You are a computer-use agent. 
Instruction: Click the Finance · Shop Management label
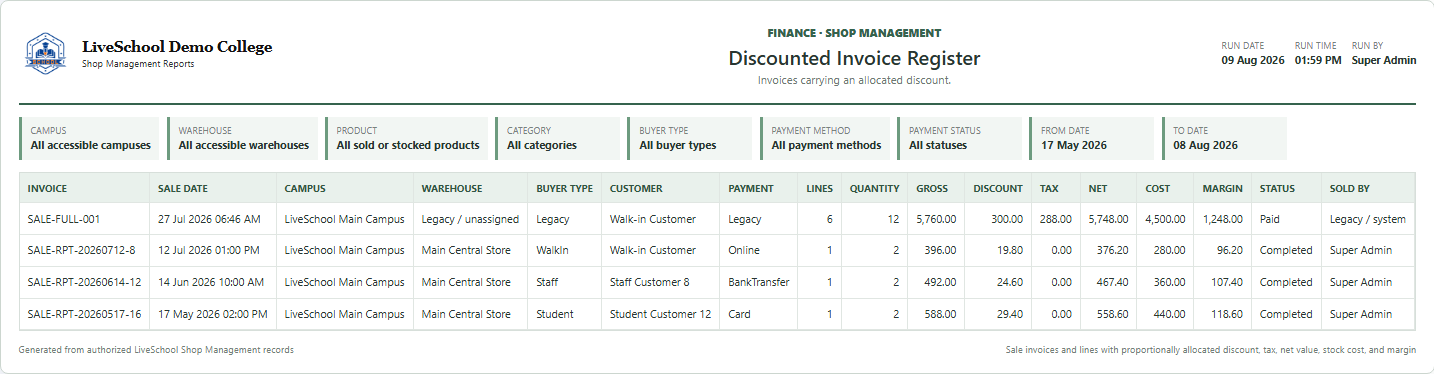(854, 33)
